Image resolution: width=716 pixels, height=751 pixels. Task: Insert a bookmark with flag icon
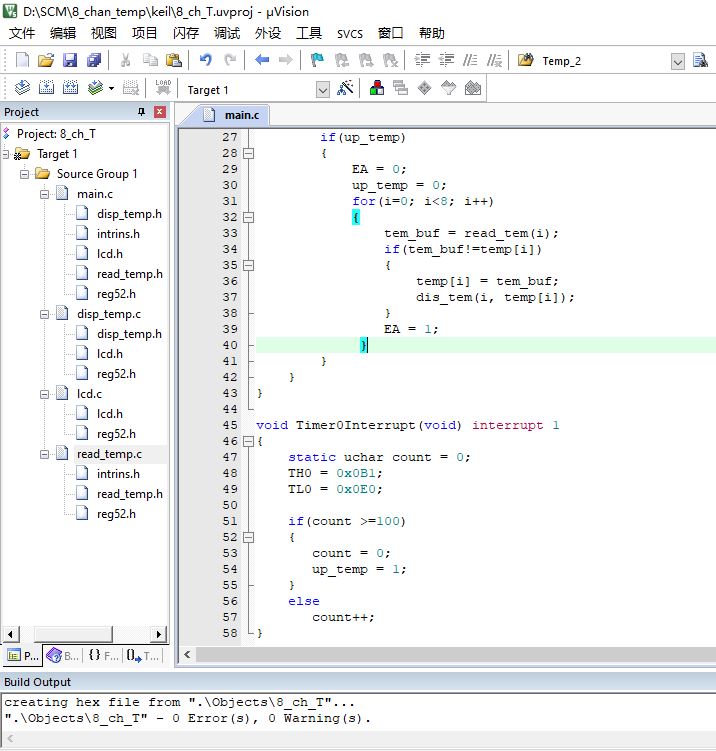[317, 60]
